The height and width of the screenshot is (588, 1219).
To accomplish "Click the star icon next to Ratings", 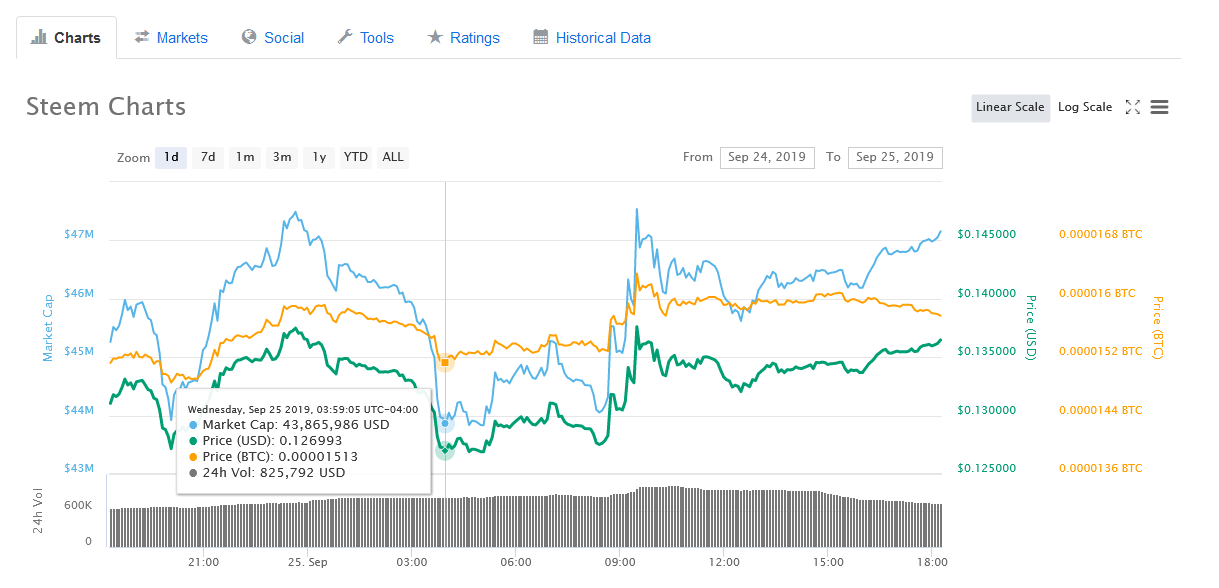I will (435, 37).
